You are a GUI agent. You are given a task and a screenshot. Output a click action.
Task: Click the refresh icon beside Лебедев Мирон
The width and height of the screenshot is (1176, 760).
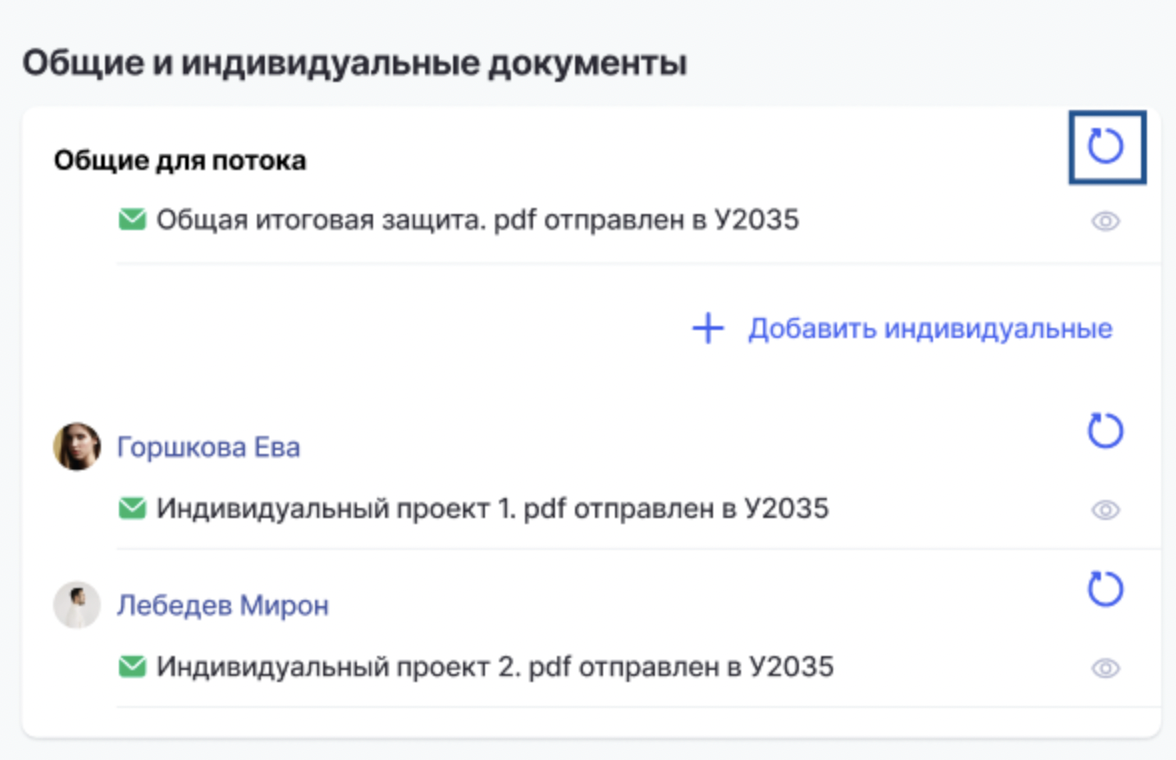[1106, 589]
